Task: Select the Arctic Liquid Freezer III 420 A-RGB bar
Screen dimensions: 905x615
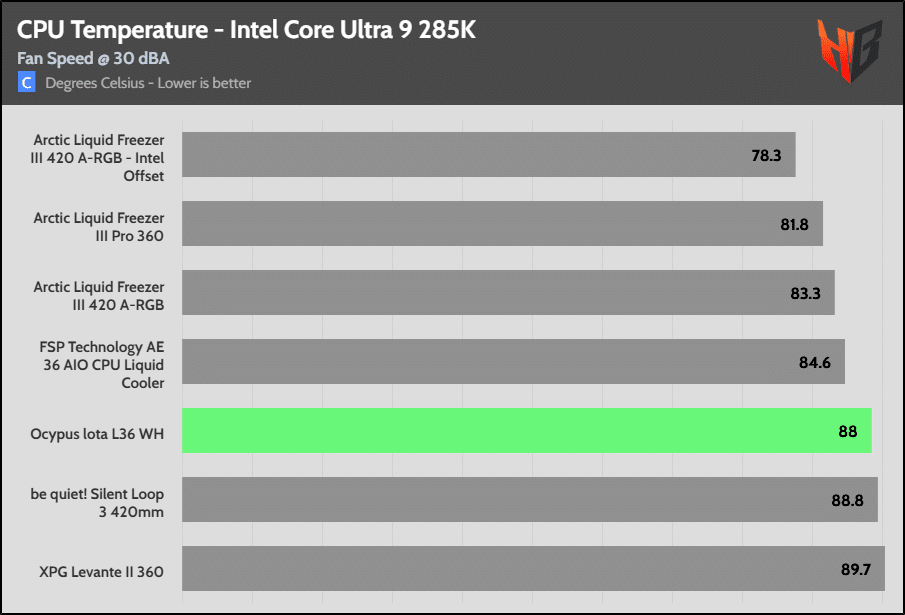Action: click(508, 292)
